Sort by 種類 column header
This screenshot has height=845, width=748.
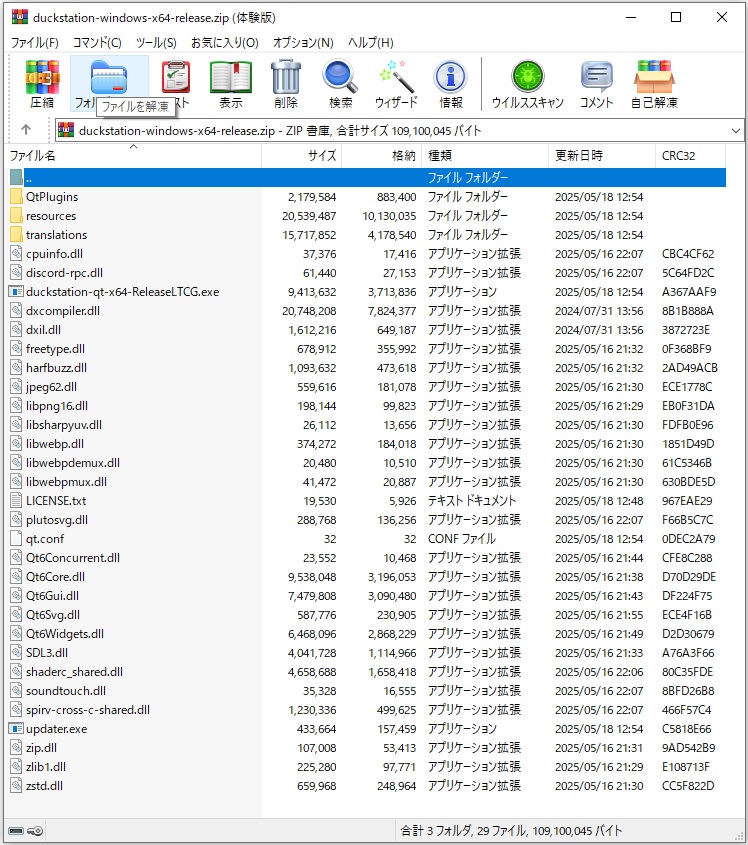tap(485, 156)
